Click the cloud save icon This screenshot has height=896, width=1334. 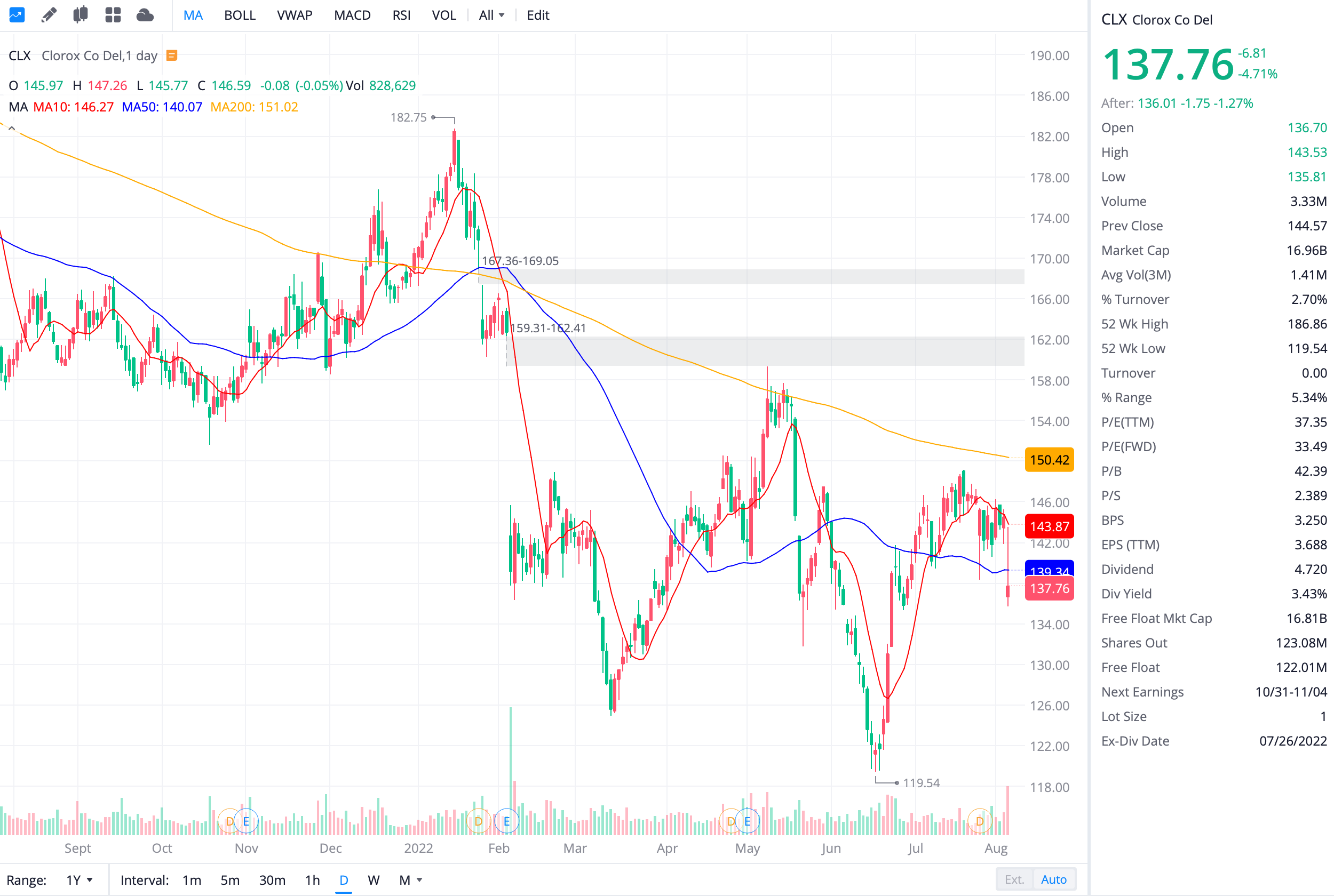click(145, 15)
